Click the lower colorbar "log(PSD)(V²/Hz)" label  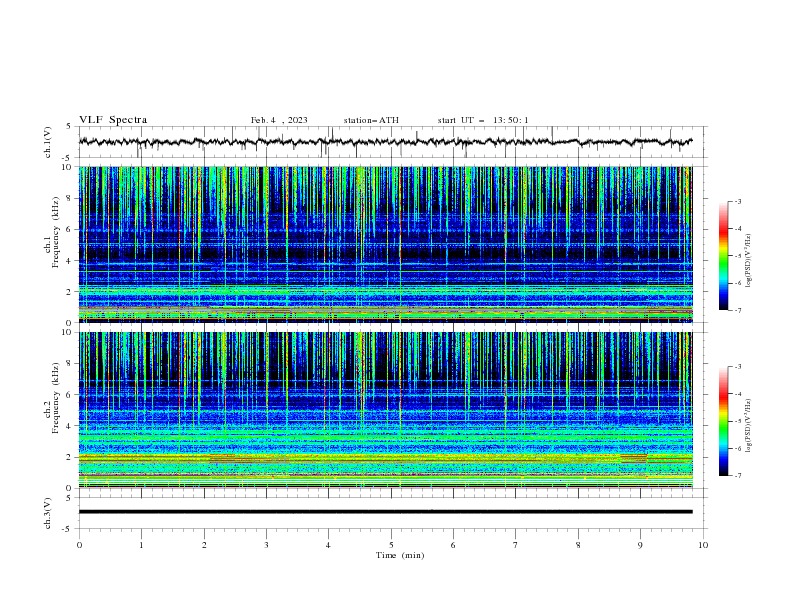pyautogui.click(x=749, y=426)
